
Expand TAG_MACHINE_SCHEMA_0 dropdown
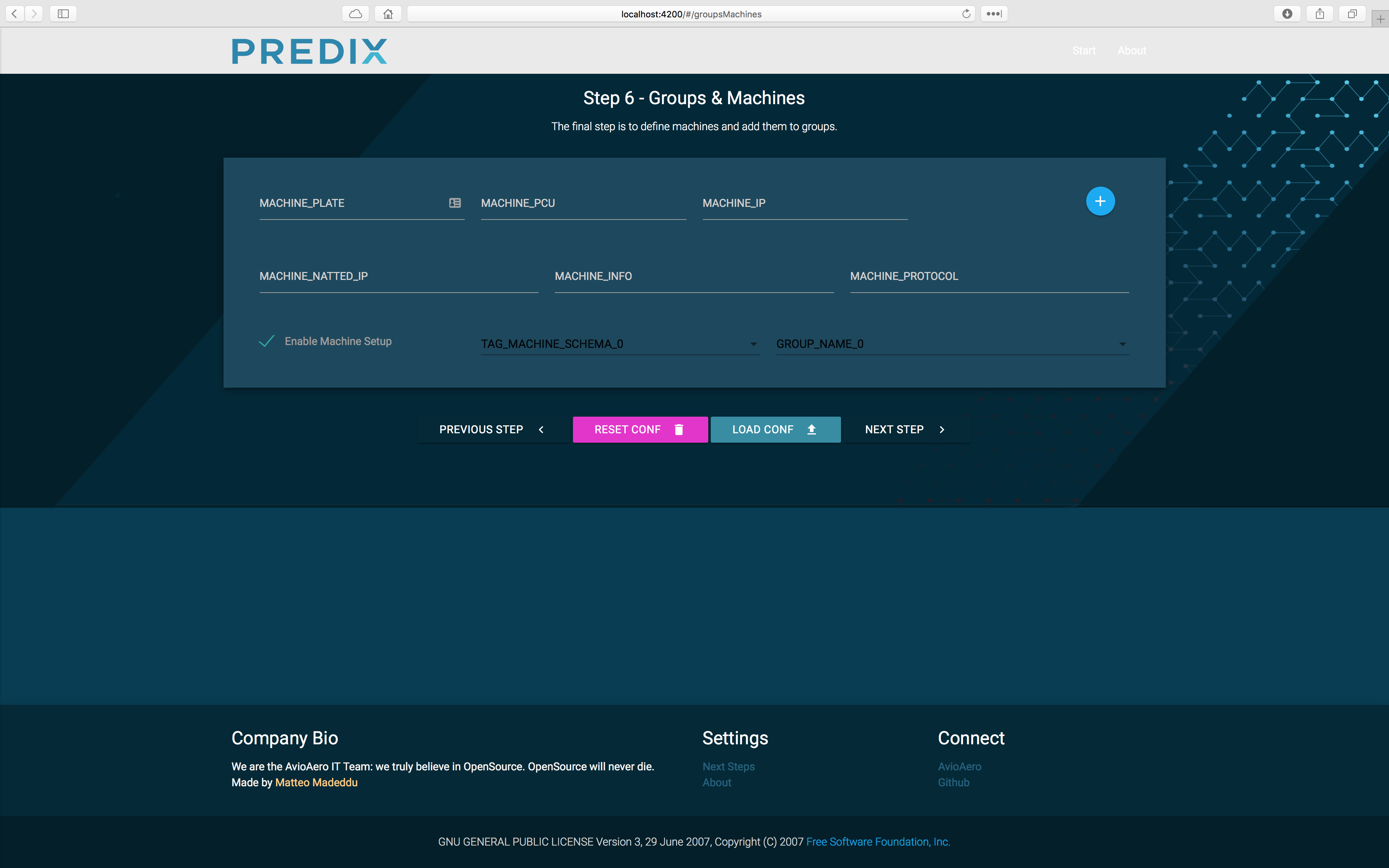(620, 344)
